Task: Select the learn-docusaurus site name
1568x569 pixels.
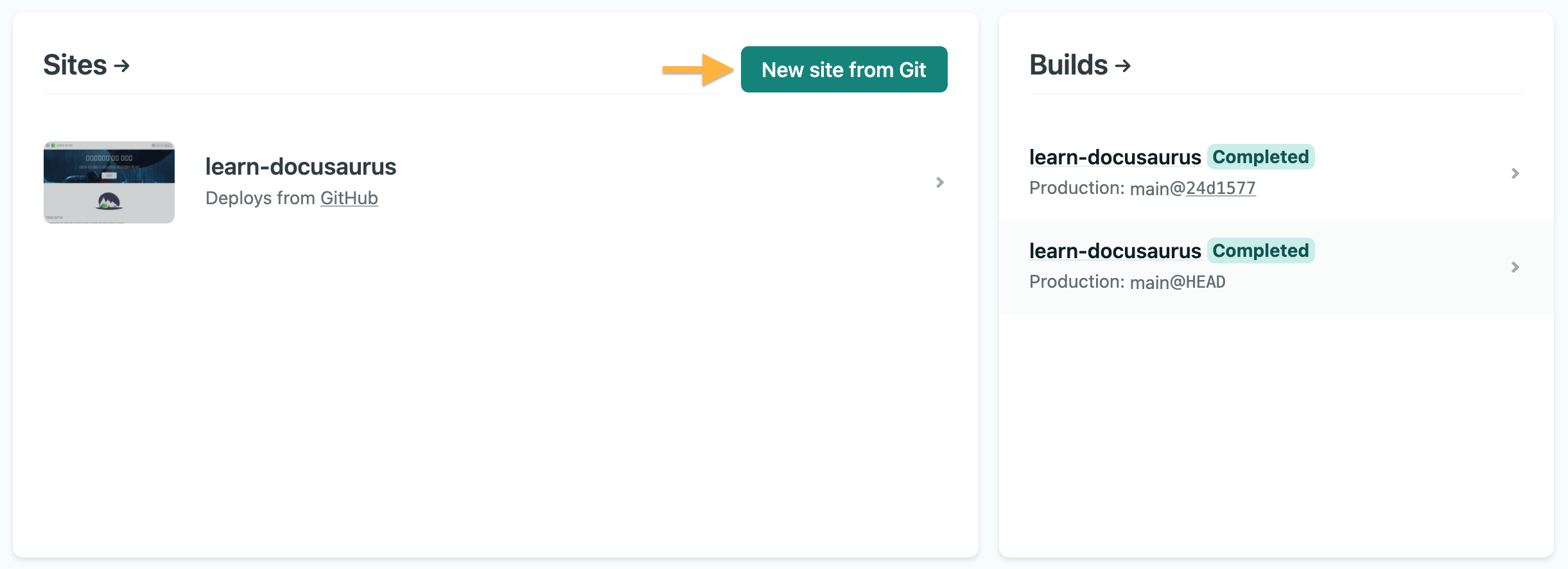Action: tap(301, 166)
